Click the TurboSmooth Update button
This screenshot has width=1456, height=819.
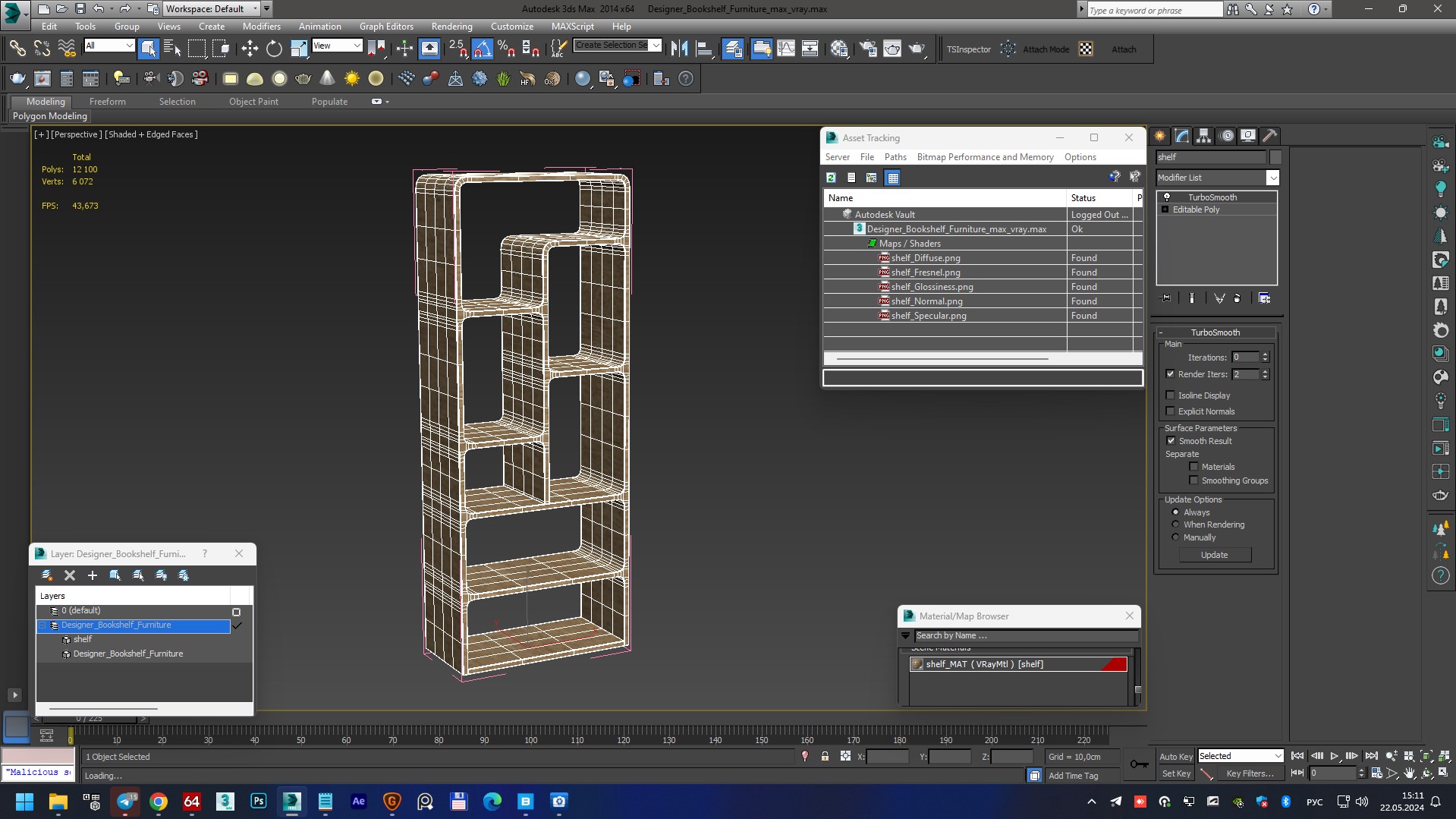tap(1215, 555)
